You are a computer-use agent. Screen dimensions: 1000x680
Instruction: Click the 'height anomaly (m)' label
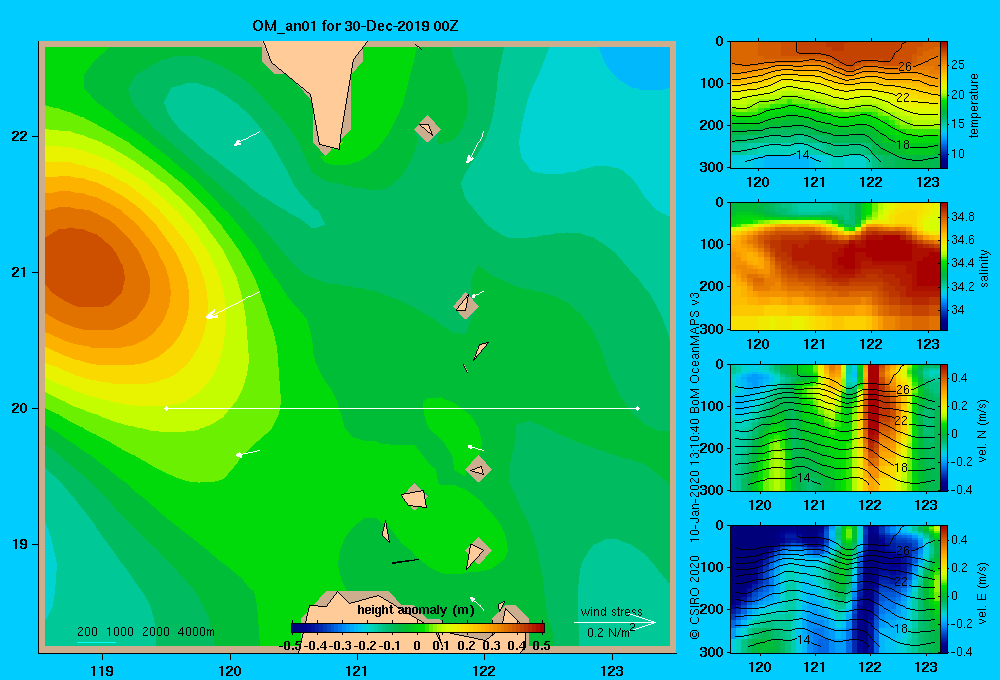[416, 610]
